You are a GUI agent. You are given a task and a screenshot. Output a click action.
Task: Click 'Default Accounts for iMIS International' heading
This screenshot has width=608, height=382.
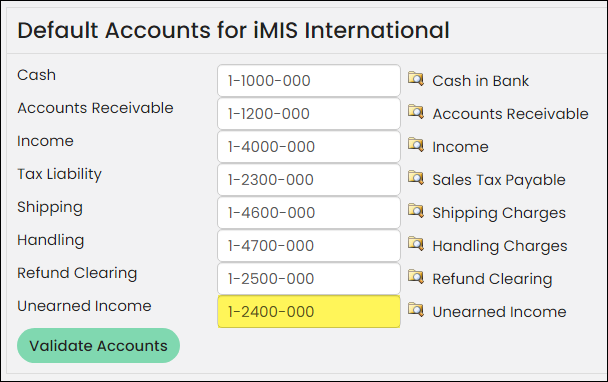coord(233,30)
